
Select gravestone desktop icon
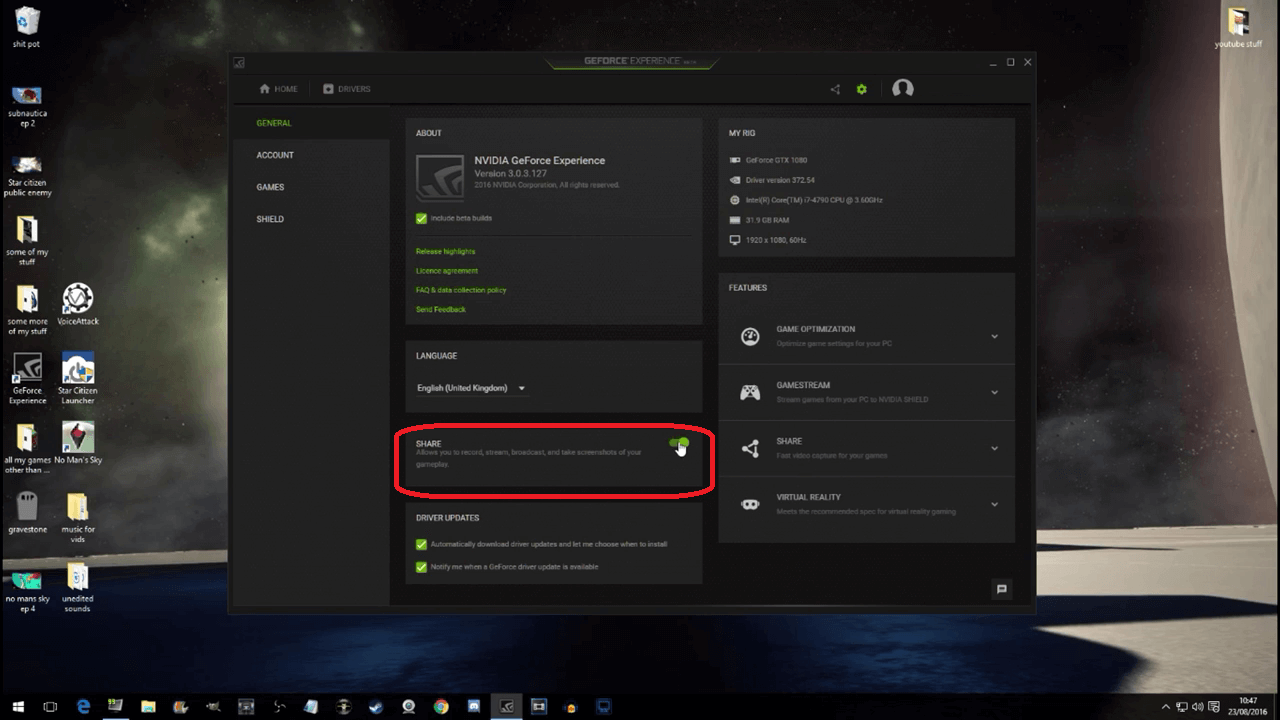coord(28,512)
